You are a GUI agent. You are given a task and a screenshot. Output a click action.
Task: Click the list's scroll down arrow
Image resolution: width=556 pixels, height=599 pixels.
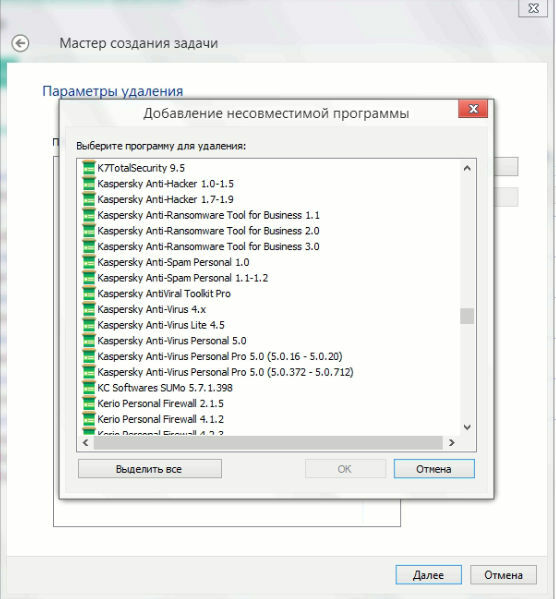(467, 427)
